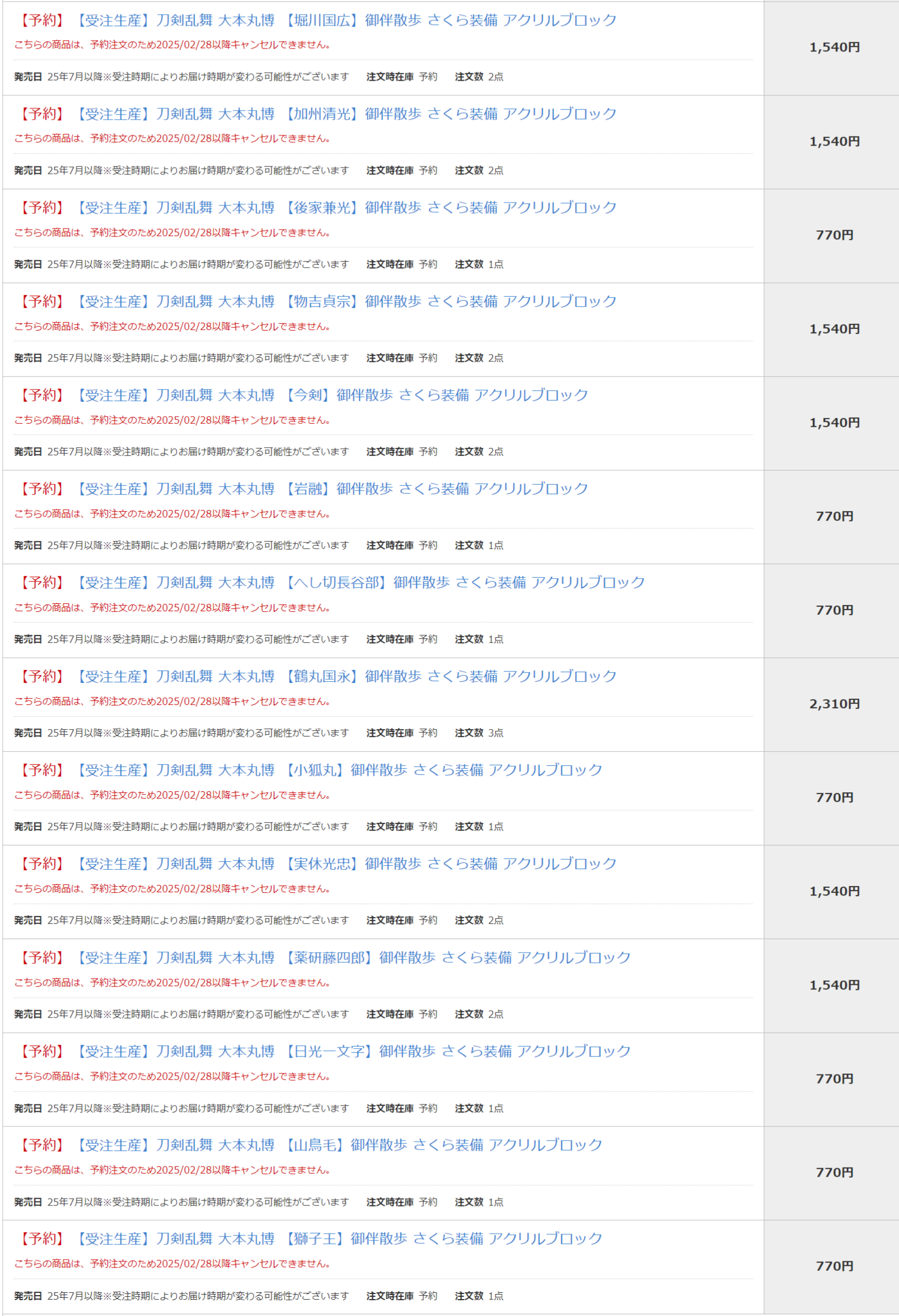Click the 1,540円 price in 物吉貞宗 row

tap(835, 329)
